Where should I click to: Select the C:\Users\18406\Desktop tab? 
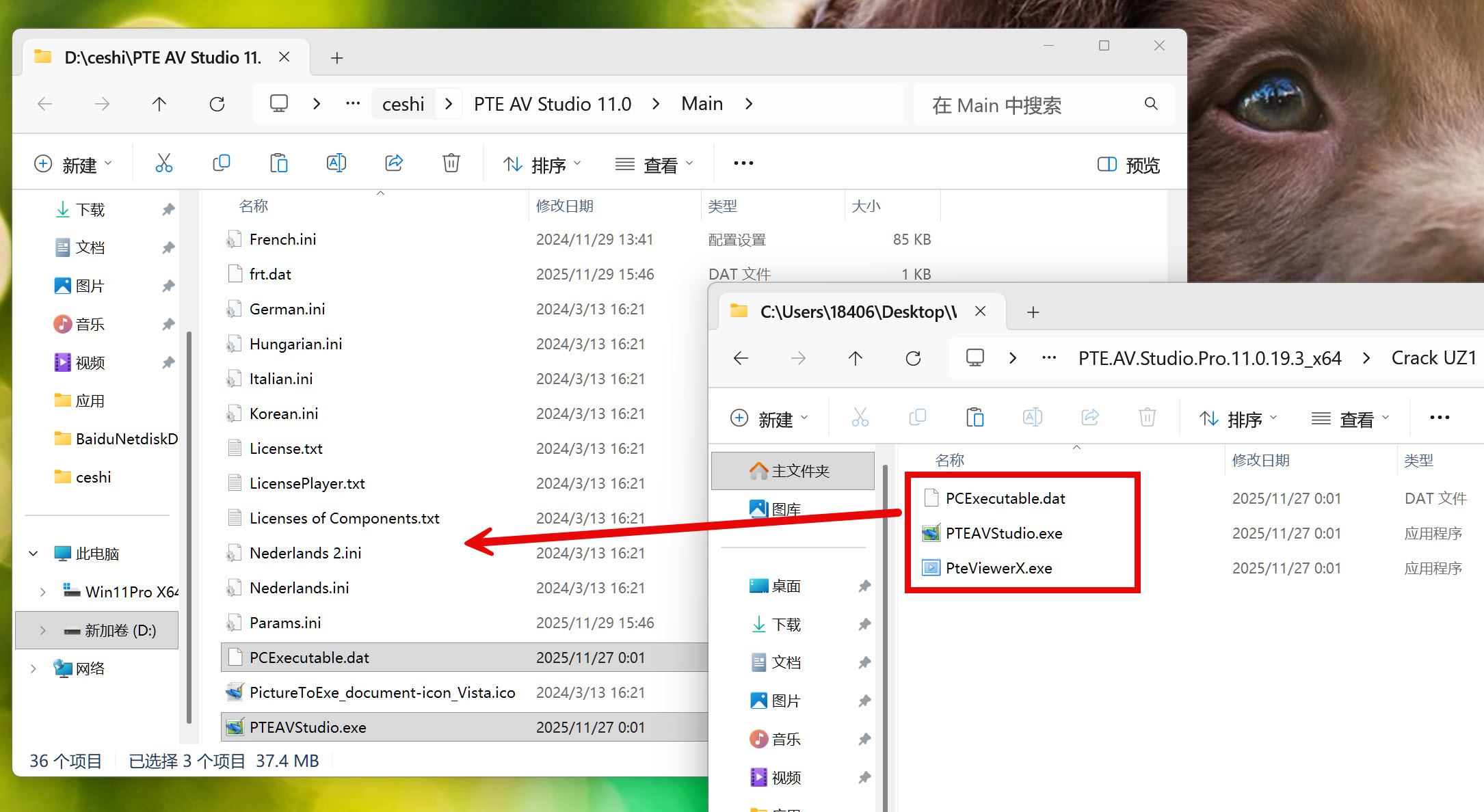pyautogui.click(x=858, y=312)
